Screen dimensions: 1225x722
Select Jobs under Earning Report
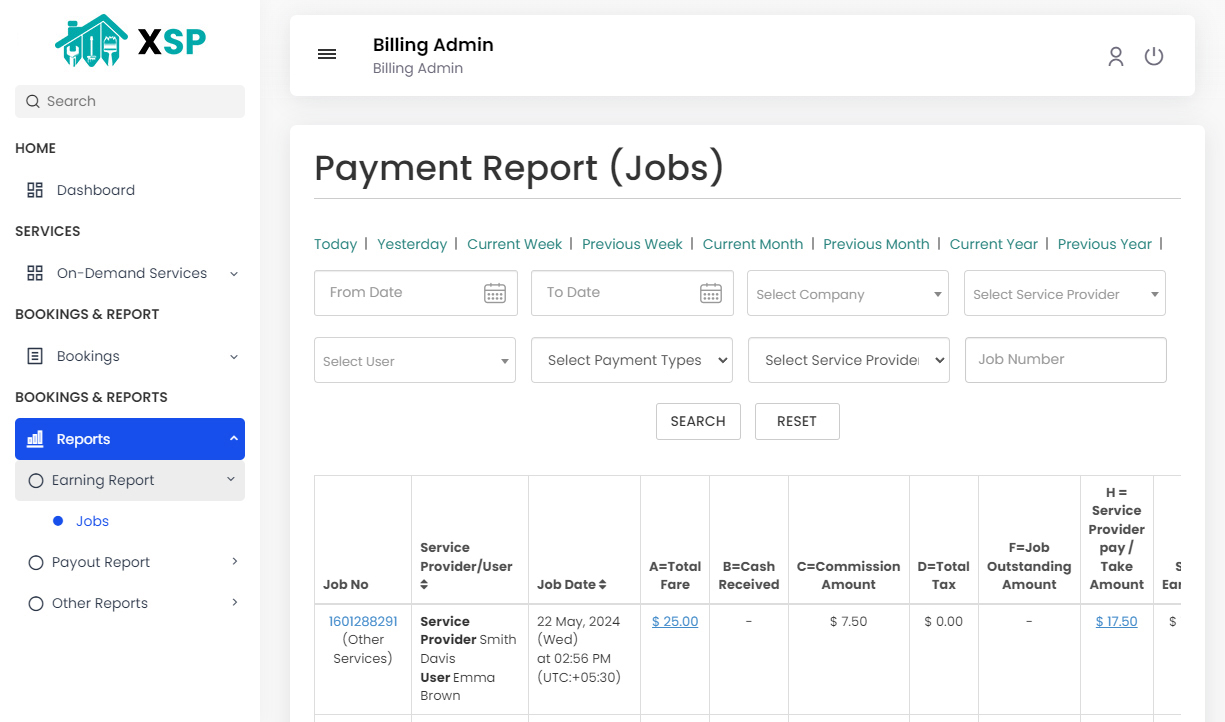[92, 520]
